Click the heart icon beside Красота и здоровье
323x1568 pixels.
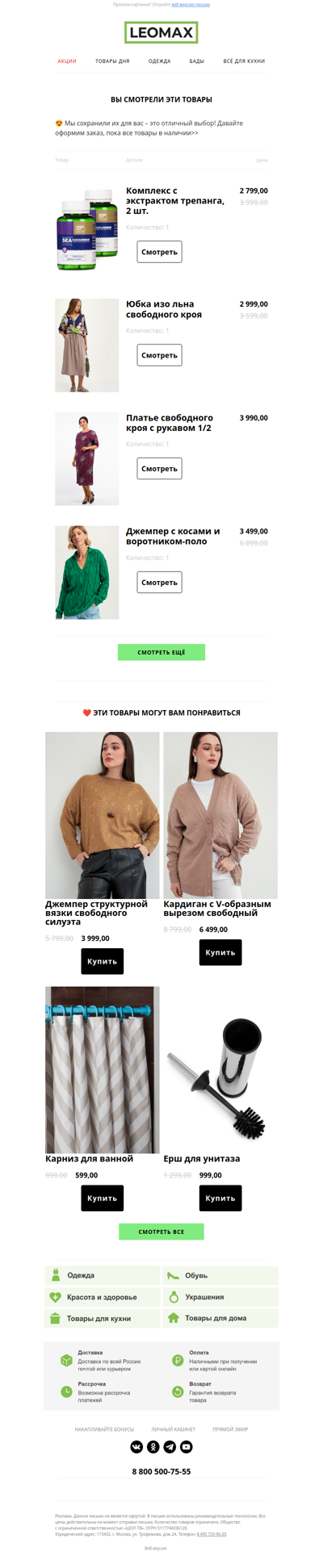tap(55, 1297)
